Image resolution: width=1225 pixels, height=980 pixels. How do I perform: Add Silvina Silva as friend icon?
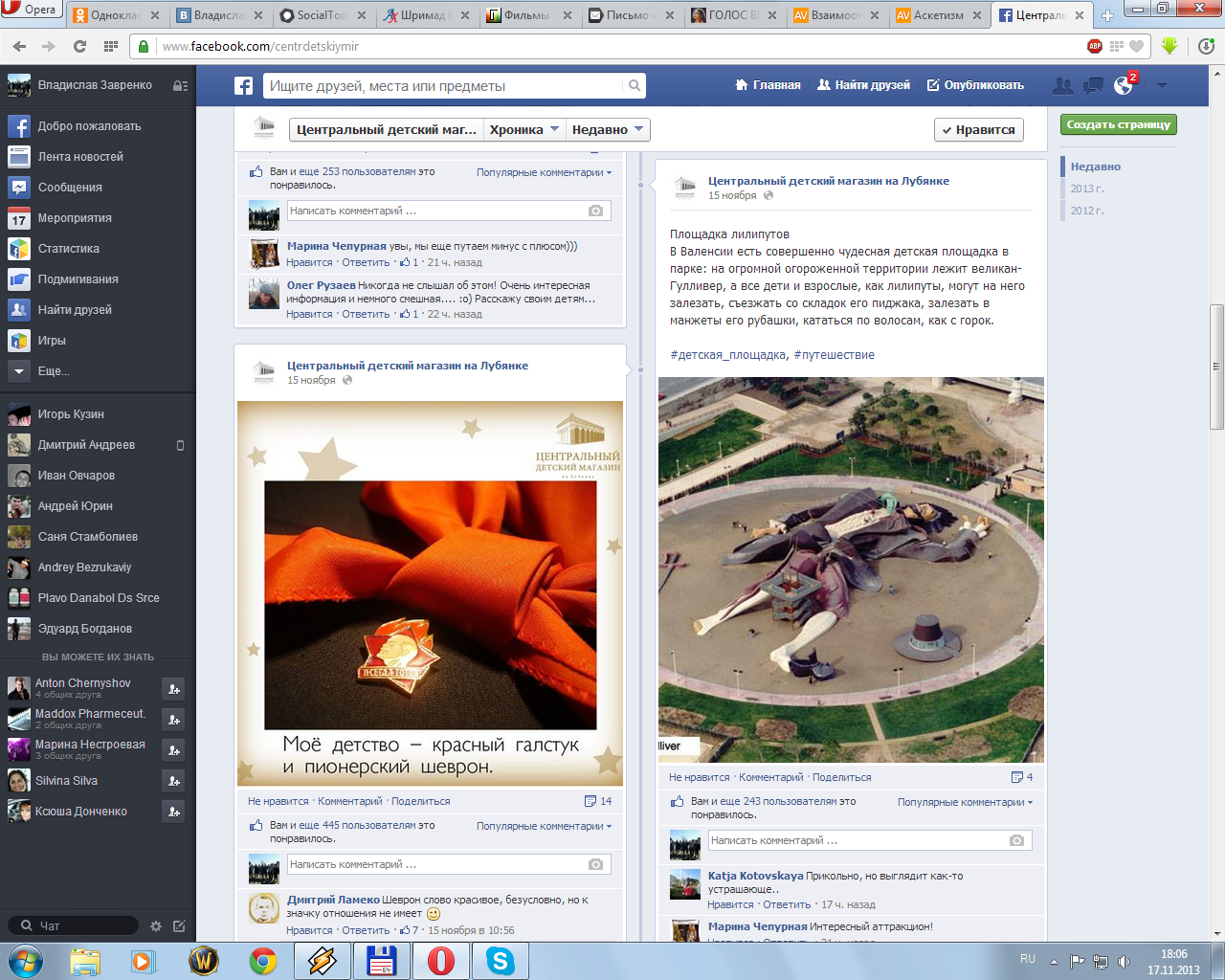(x=173, y=781)
